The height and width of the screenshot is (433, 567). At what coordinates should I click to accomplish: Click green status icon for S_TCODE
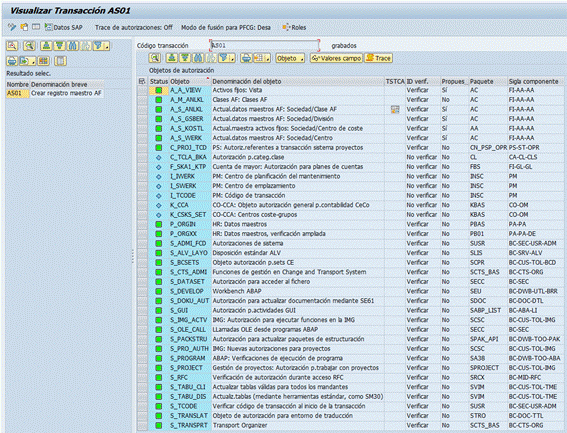tap(158, 406)
